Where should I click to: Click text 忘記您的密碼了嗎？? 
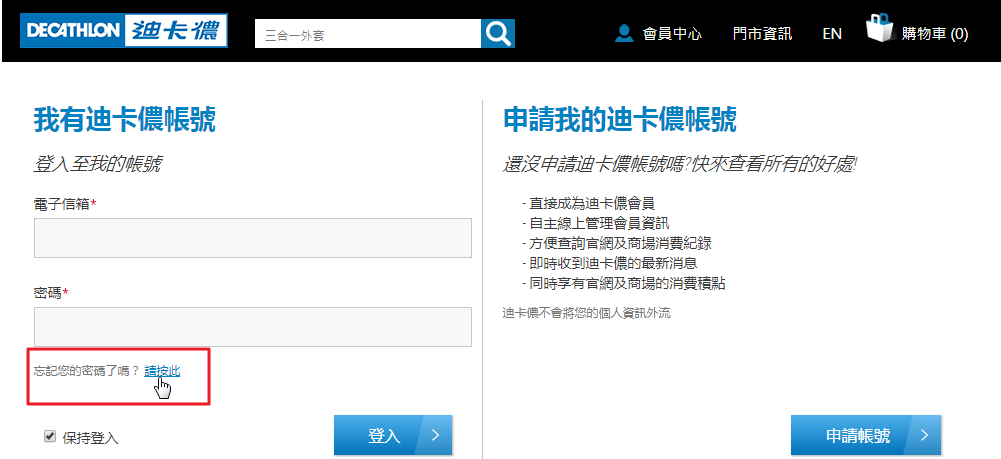click(x=86, y=371)
